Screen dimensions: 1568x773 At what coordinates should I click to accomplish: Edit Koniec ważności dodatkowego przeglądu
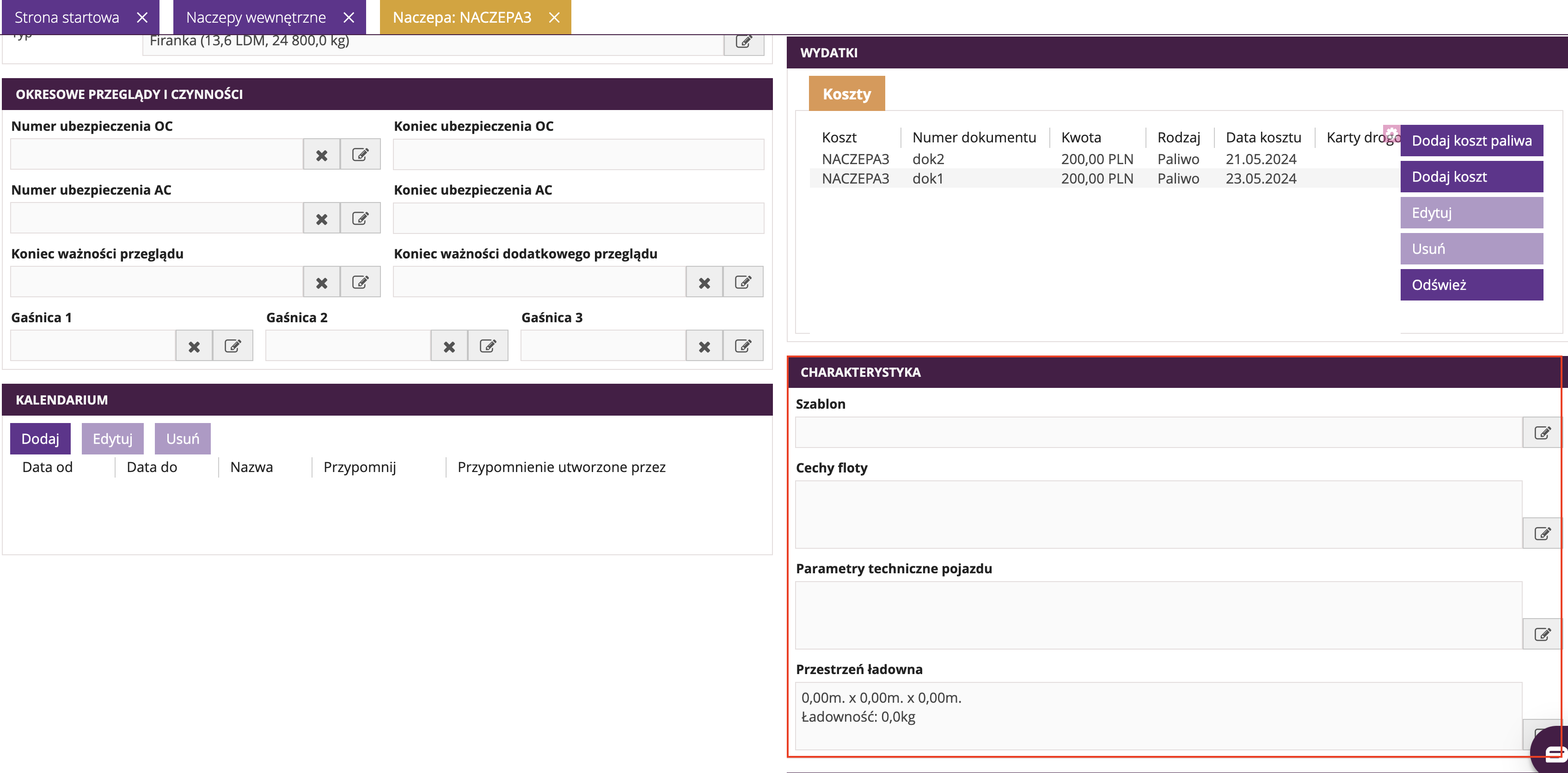[x=742, y=282]
